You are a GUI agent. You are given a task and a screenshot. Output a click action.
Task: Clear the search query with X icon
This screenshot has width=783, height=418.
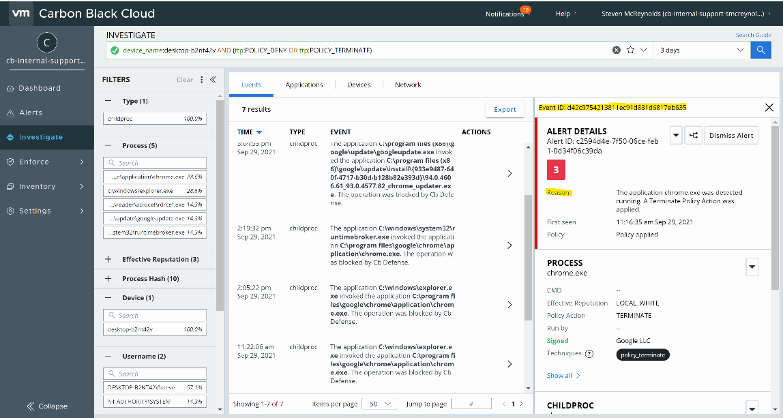point(616,50)
